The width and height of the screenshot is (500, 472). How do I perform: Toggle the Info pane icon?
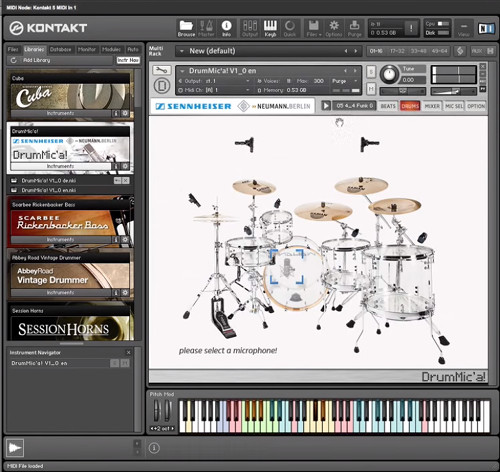pos(226,28)
